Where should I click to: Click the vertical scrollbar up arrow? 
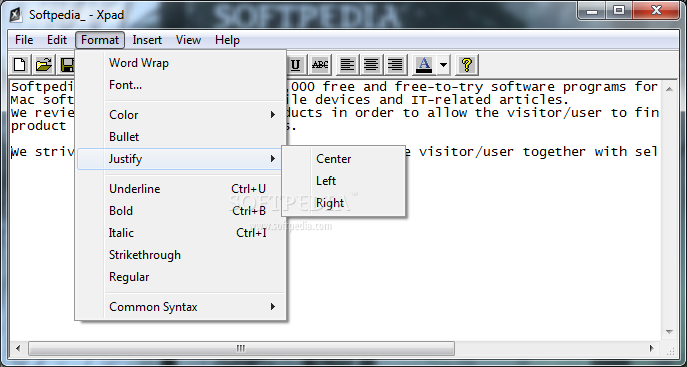pyautogui.click(x=669, y=89)
